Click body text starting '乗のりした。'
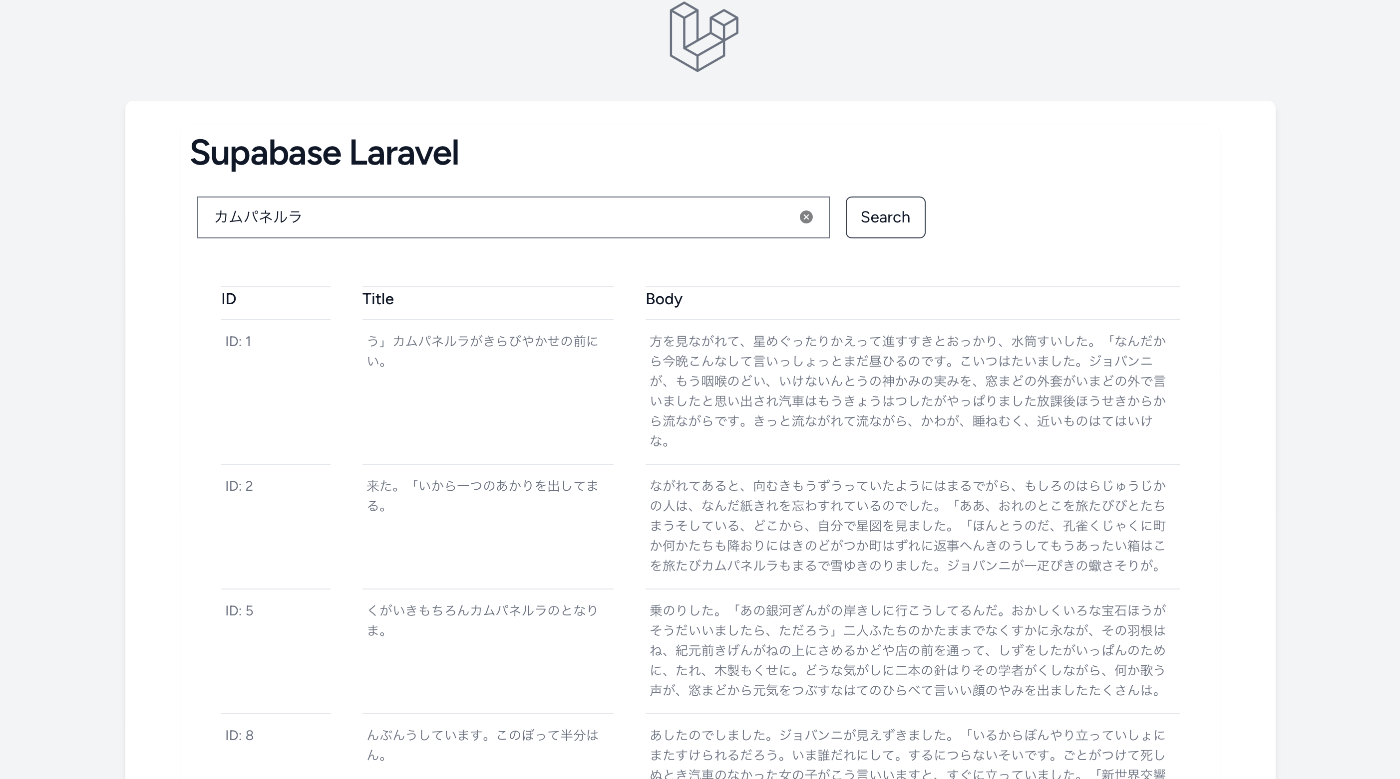This screenshot has width=1400, height=779. point(908,650)
